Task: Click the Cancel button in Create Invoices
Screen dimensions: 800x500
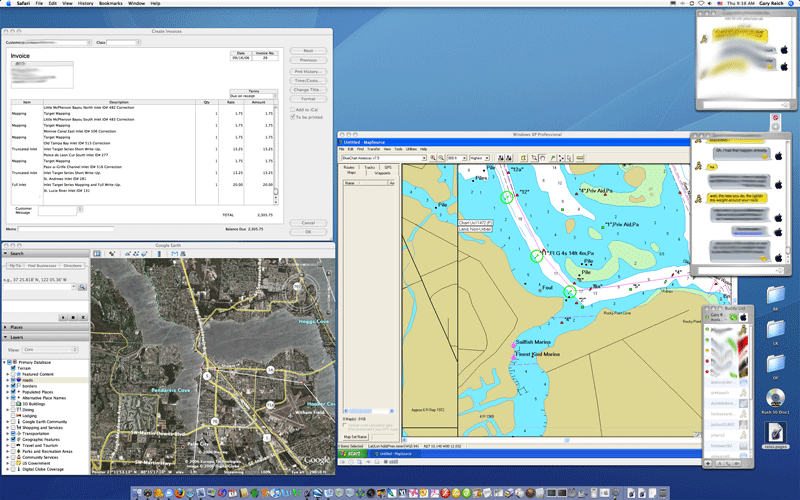Action: click(308, 223)
